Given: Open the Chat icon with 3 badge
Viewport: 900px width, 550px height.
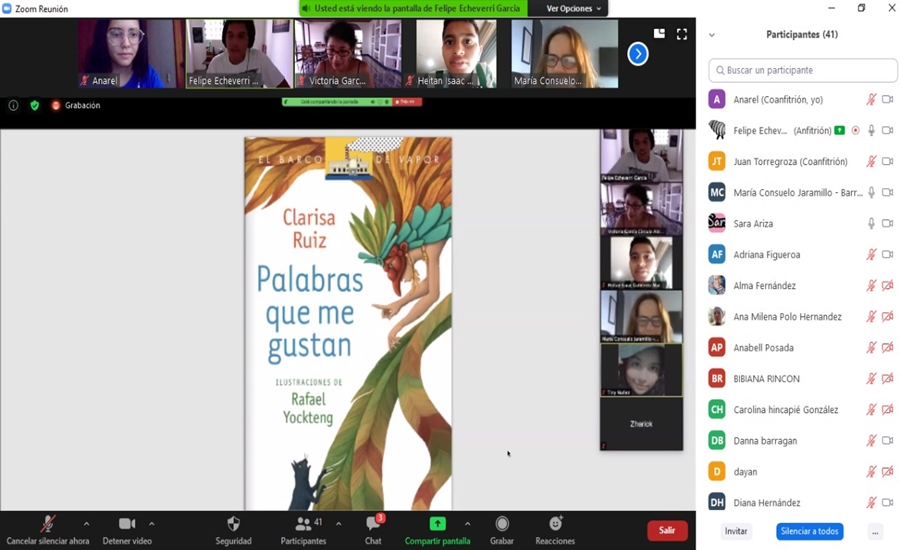Looking at the screenshot, I should [x=374, y=523].
